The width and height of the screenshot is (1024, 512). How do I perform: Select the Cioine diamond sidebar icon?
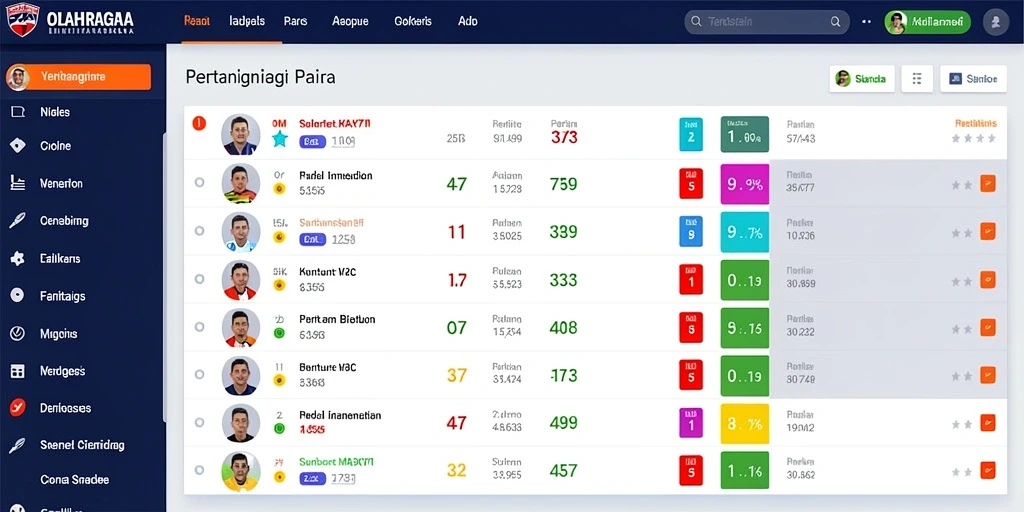(18, 146)
